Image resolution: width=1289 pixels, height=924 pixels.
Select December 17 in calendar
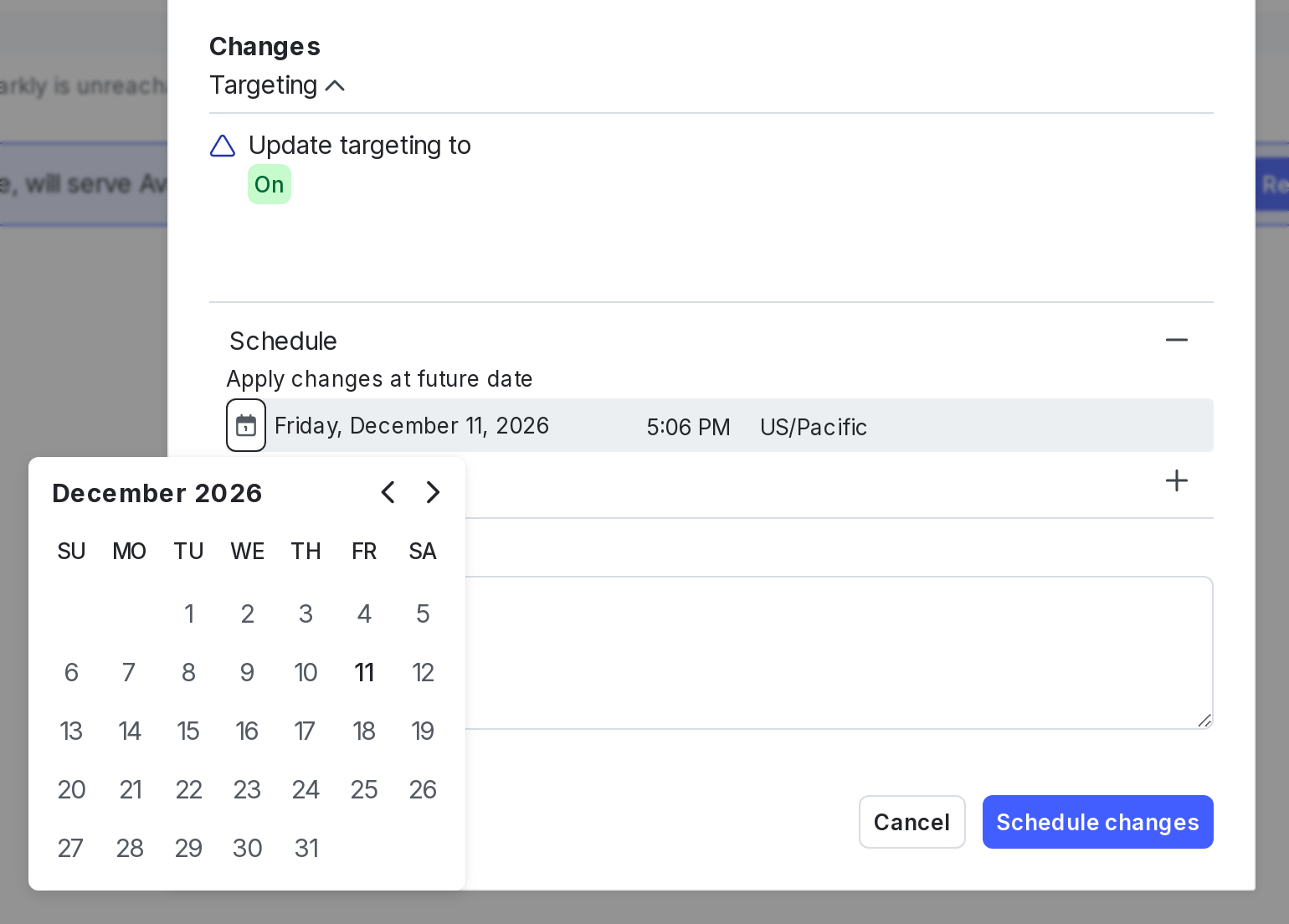point(306,731)
